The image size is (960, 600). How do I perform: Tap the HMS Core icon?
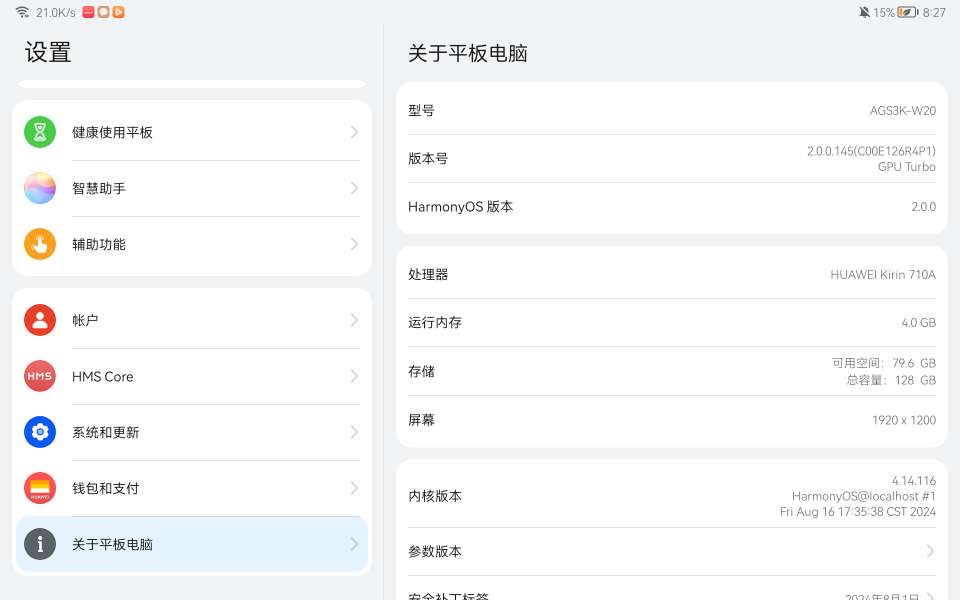(x=40, y=376)
